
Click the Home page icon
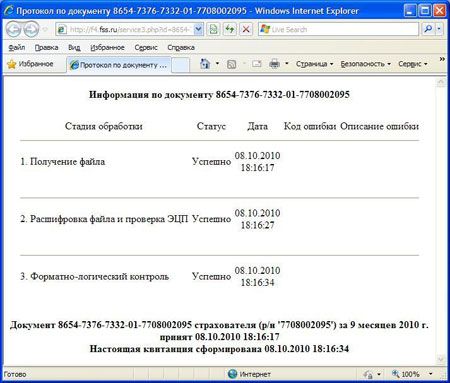[205, 63]
